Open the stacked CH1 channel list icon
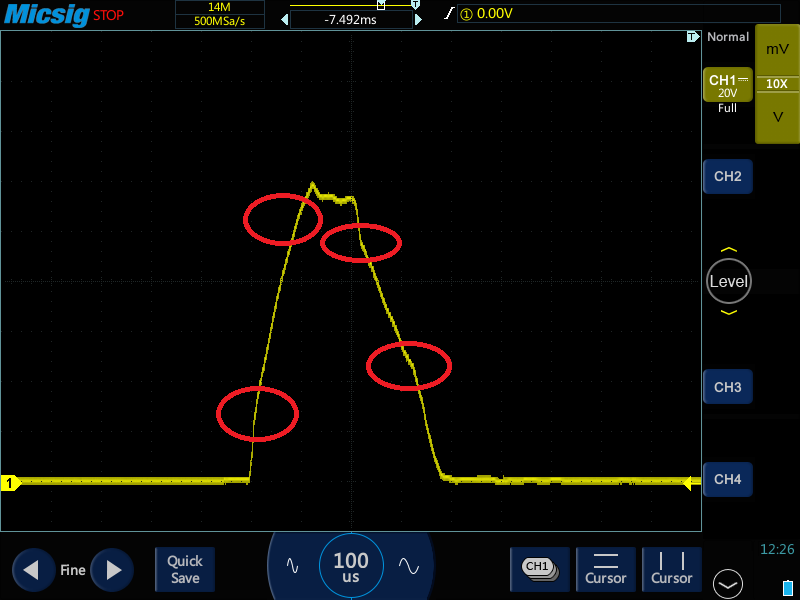The width and height of the screenshot is (800, 600). pyautogui.click(x=539, y=568)
